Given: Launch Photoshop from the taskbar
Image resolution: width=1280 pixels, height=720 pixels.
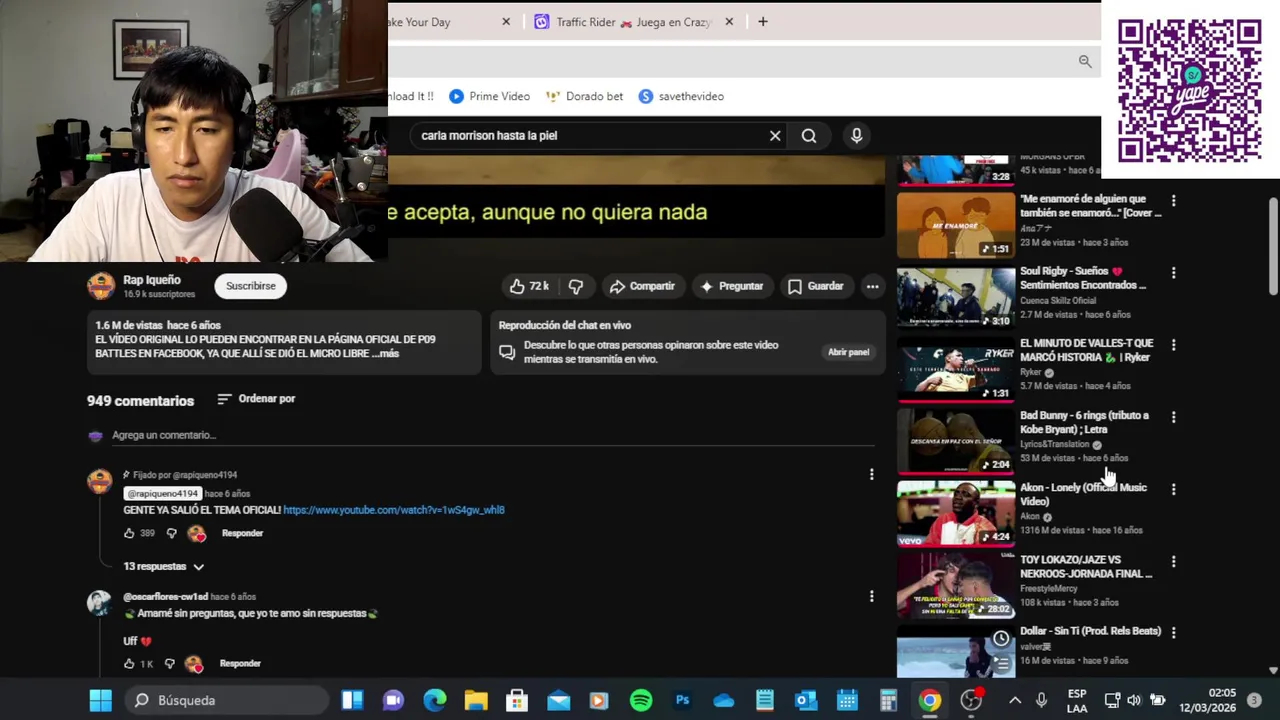Looking at the screenshot, I should pos(683,701).
